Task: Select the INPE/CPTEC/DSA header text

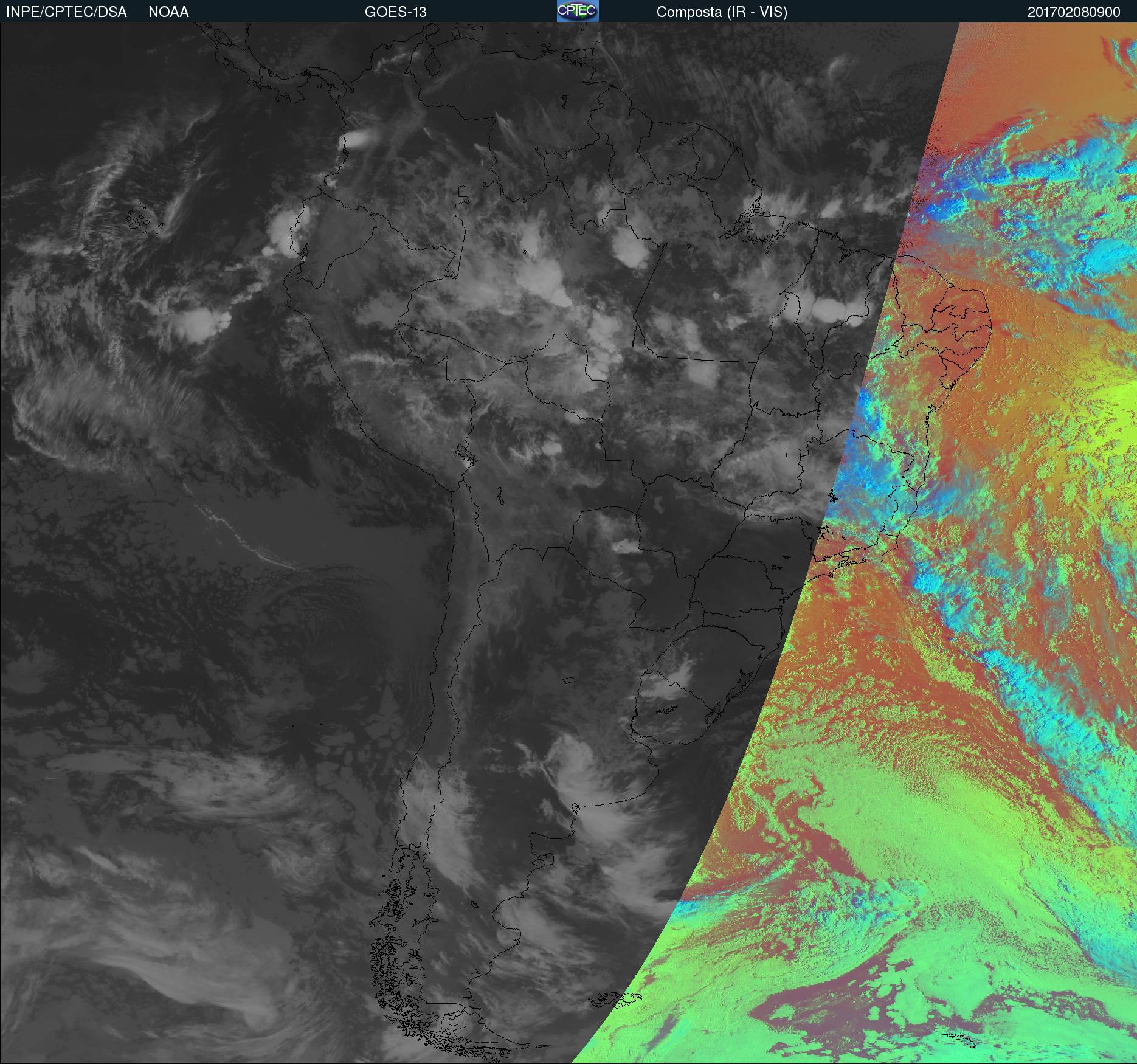Action: tap(66, 12)
